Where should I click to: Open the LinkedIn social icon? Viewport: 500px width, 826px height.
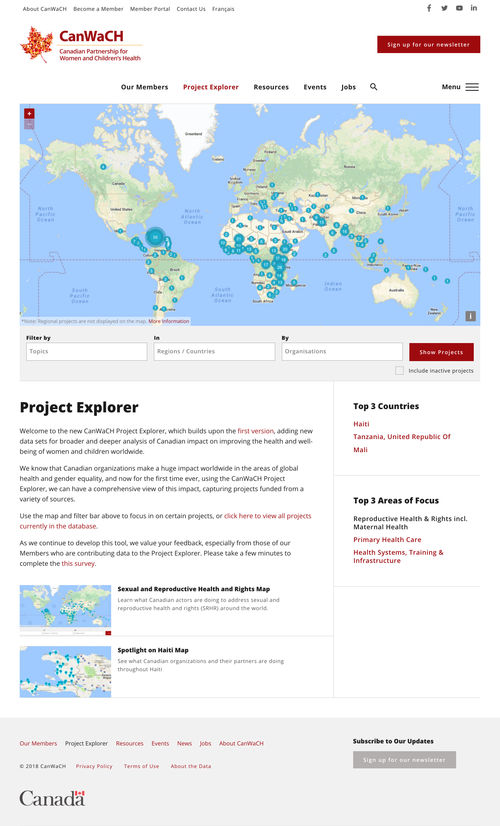point(474,8)
